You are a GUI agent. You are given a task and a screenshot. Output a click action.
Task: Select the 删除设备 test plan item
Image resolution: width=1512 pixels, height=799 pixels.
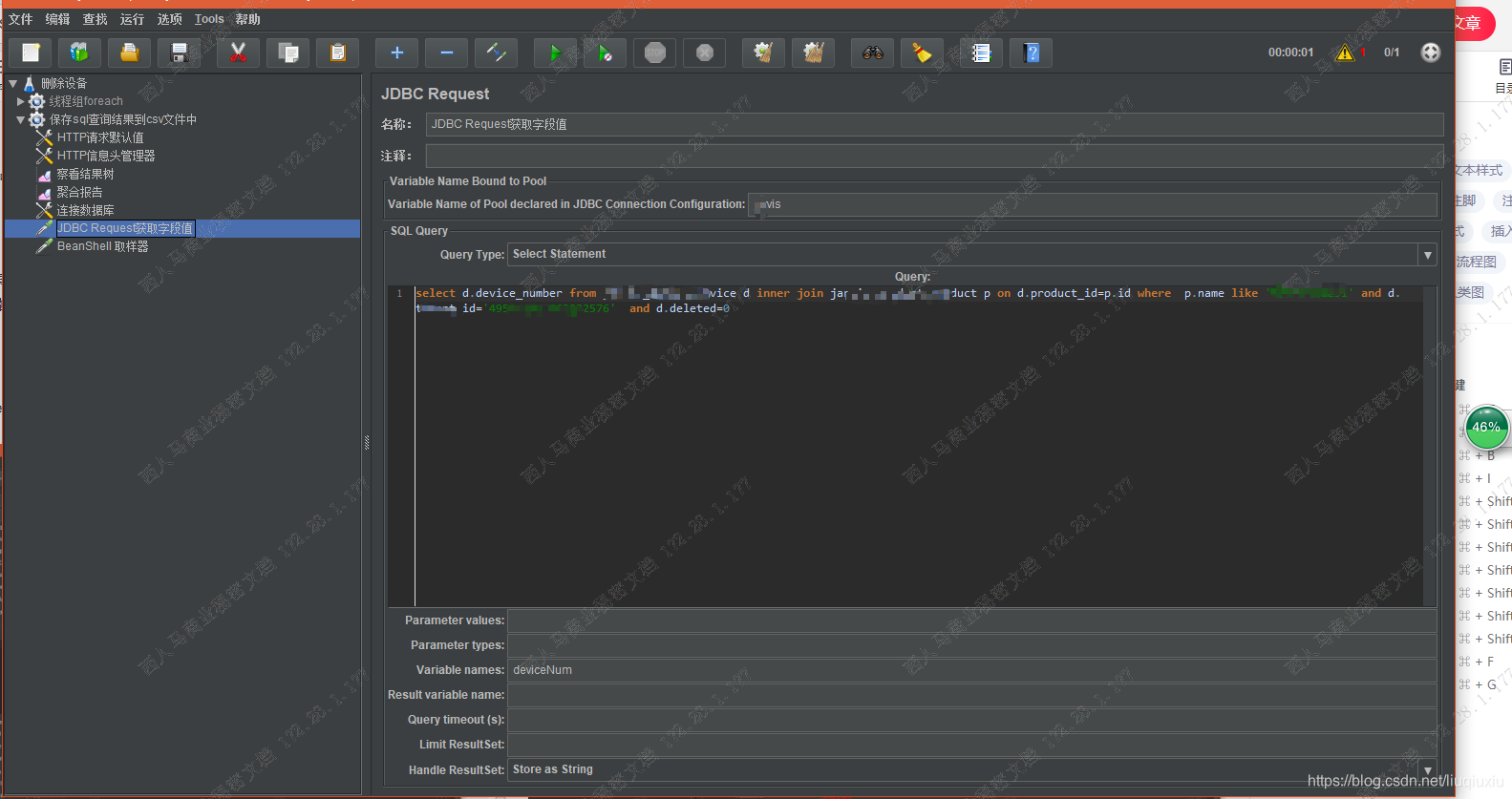pos(64,84)
